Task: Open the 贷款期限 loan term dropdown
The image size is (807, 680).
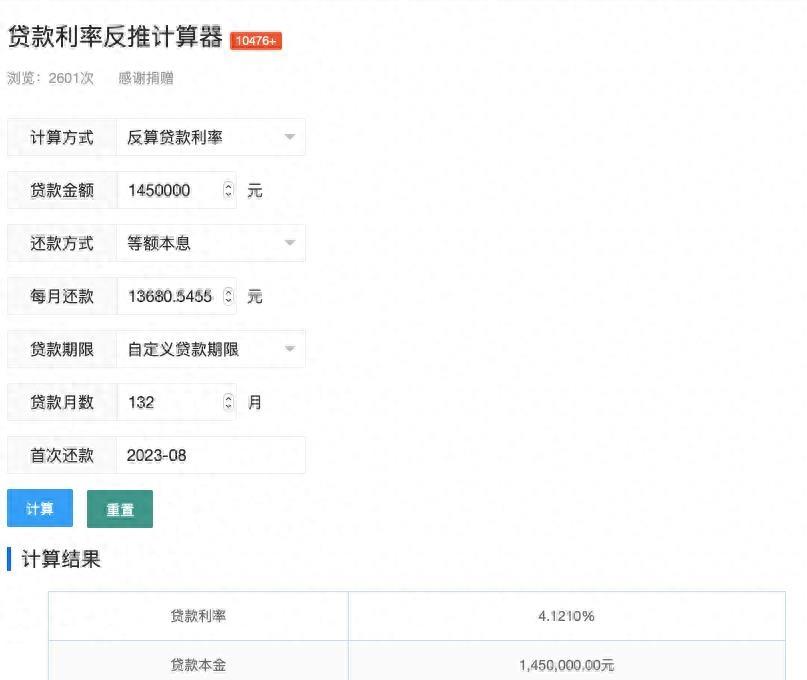Action: point(210,349)
